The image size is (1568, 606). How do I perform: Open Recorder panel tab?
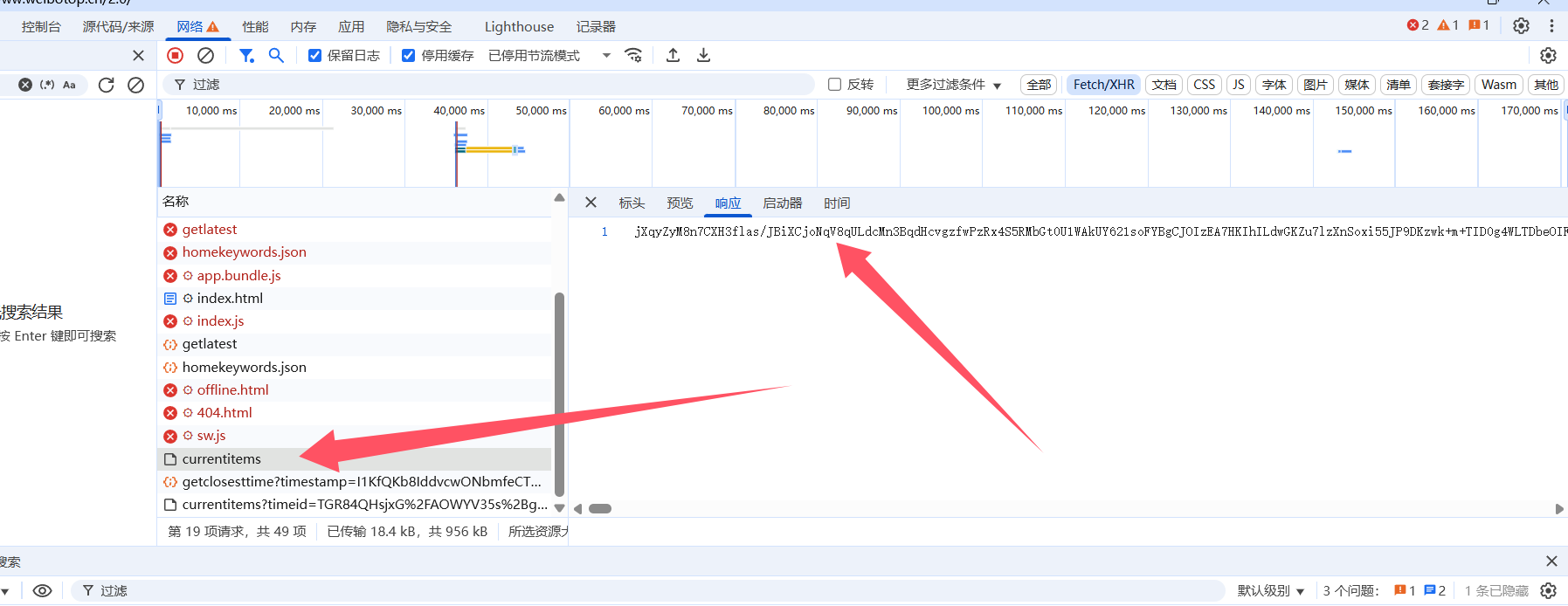596,26
